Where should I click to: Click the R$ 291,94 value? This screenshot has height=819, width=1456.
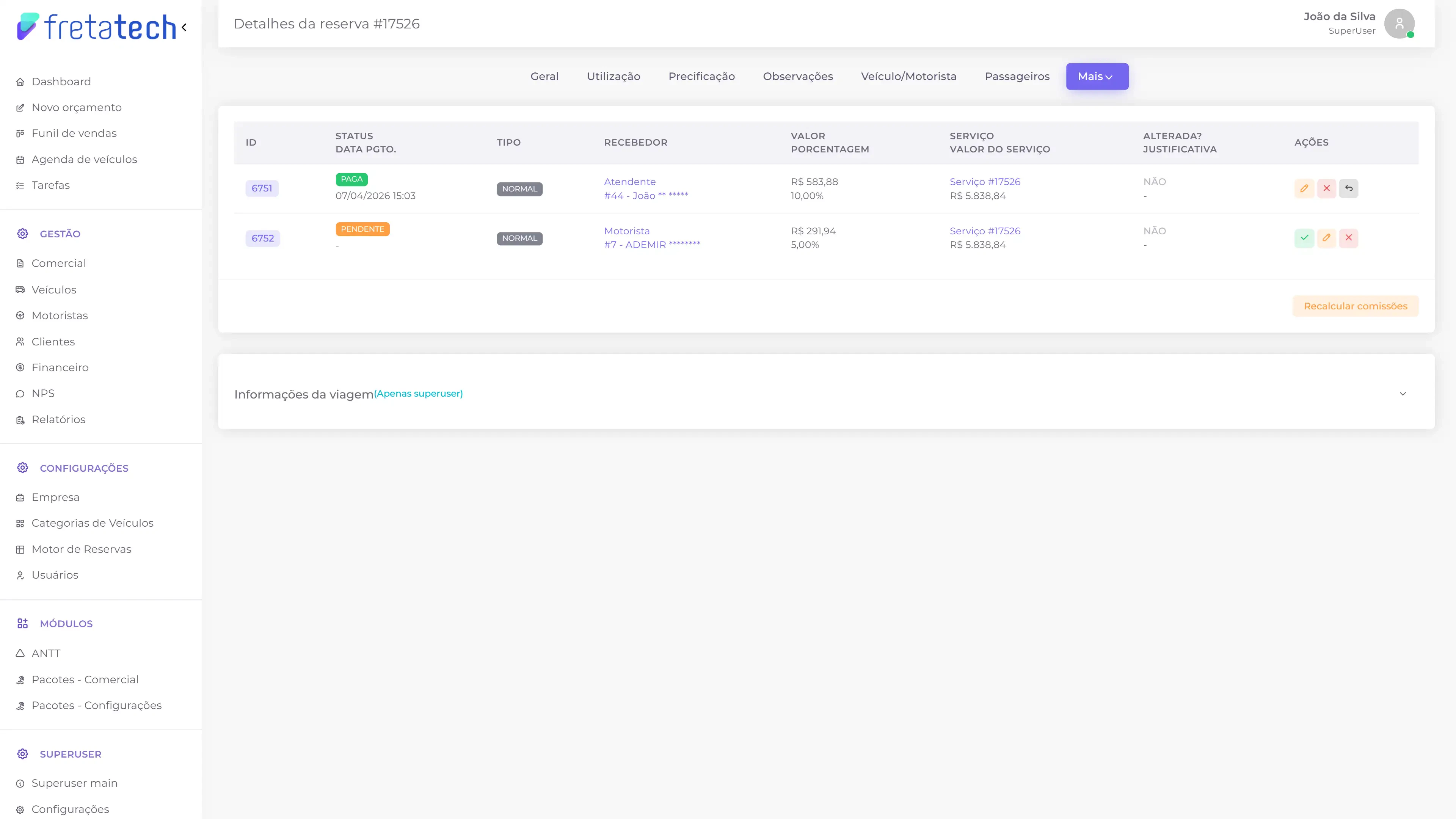[813, 231]
